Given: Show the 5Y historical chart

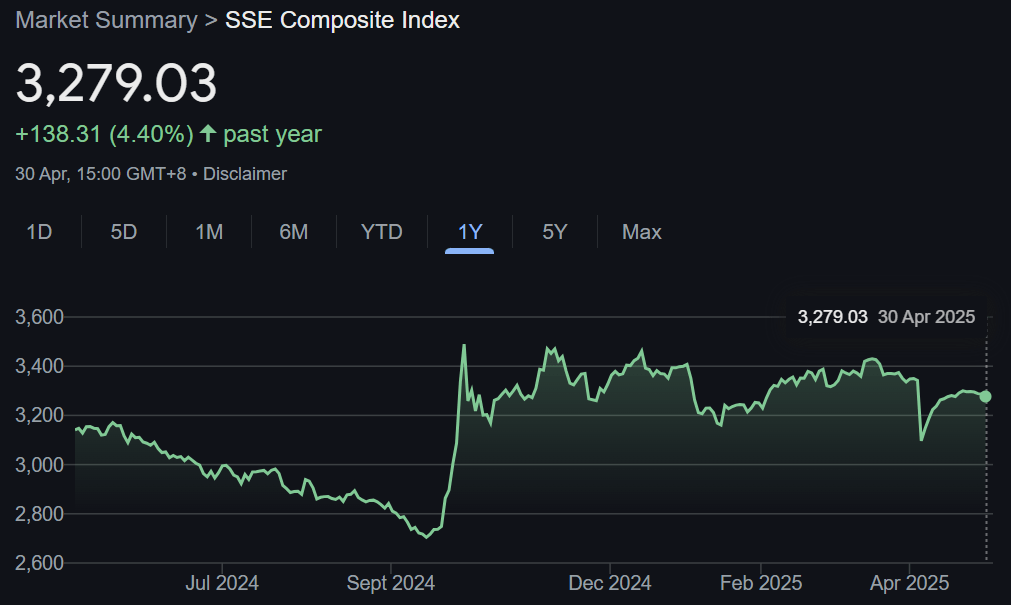Looking at the screenshot, I should 554,232.
